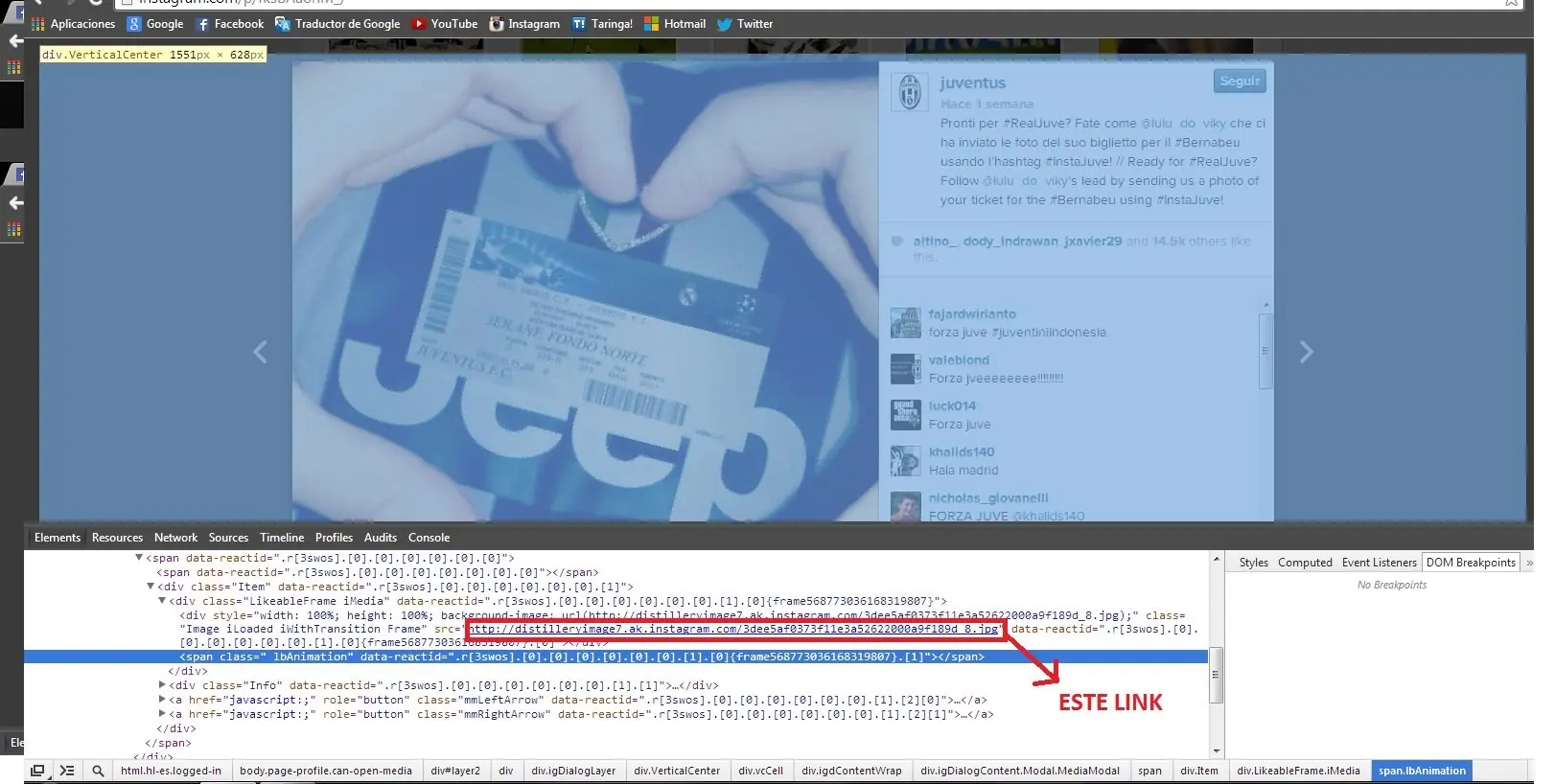Expand the mmRightArrow anchor node
Image resolution: width=1555 pixels, height=784 pixels.
pos(162,714)
